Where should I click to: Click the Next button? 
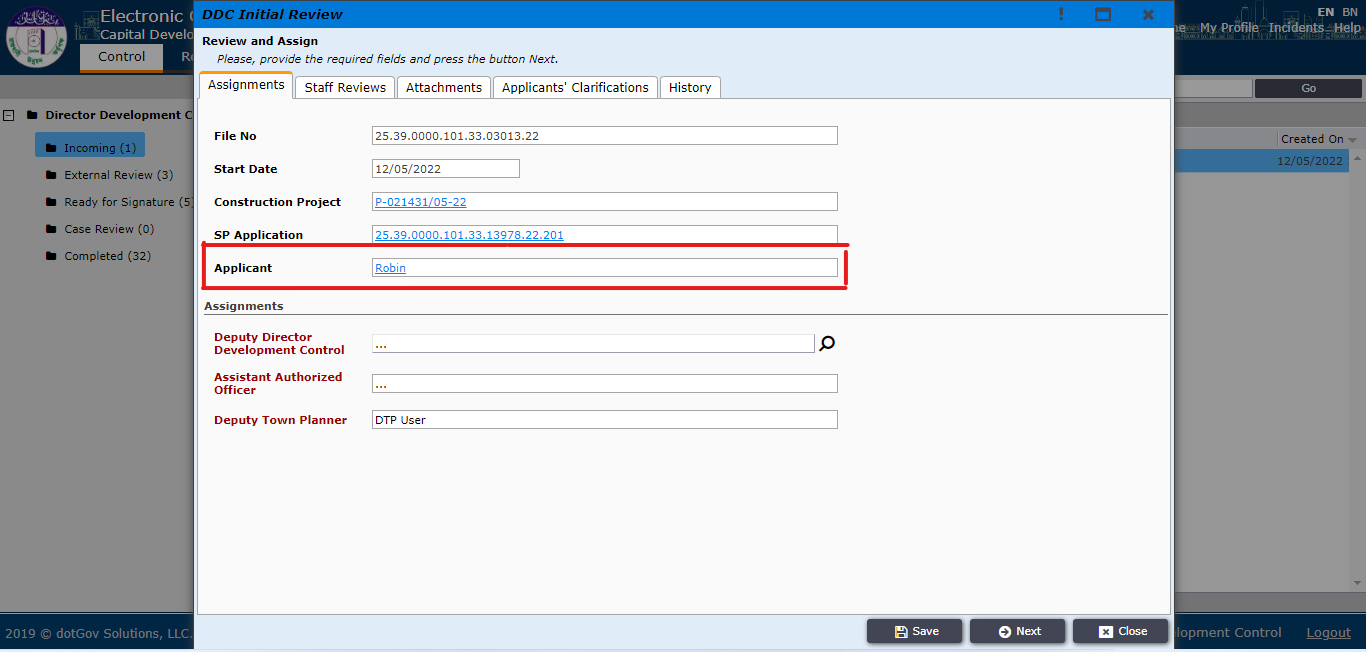(x=1018, y=631)
